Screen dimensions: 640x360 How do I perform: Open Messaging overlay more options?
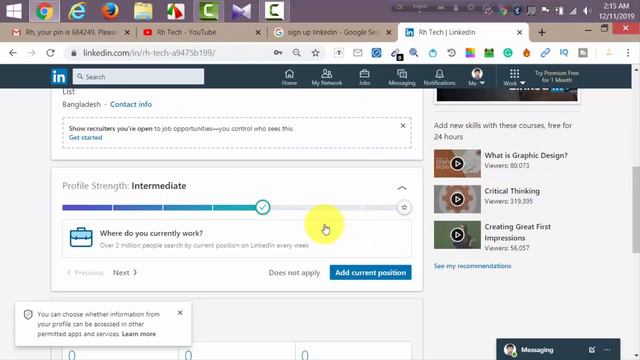pos(607,350)
